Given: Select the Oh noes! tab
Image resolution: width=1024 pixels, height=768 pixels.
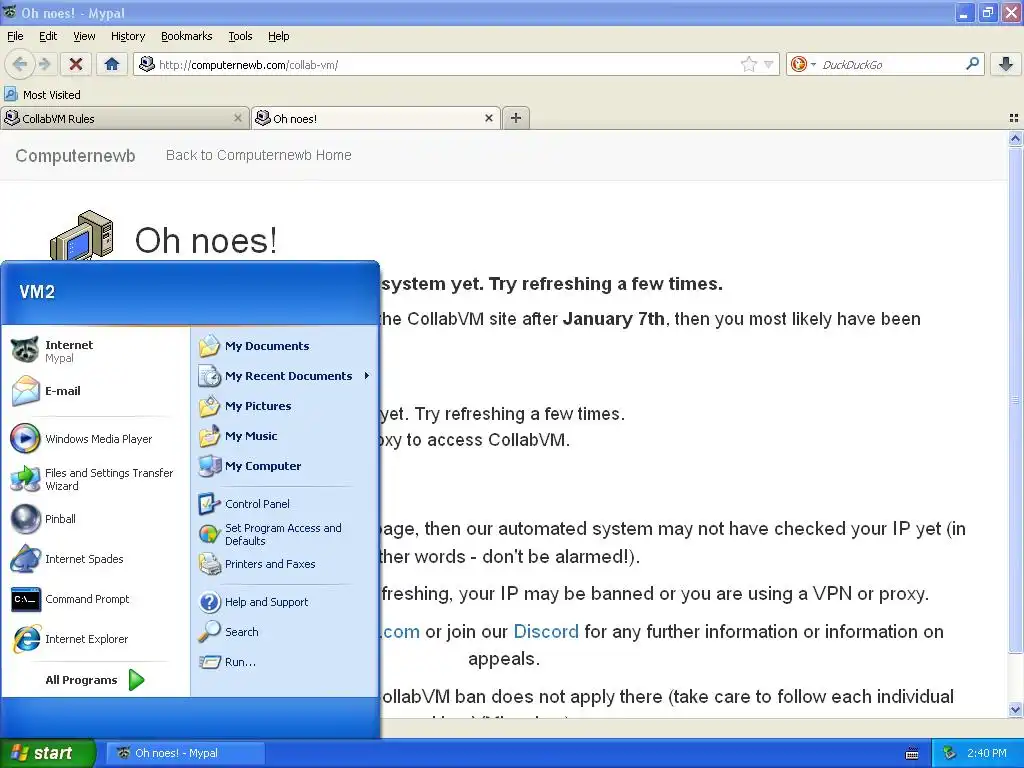Looking at the screenshot, I should pos(376,118).
